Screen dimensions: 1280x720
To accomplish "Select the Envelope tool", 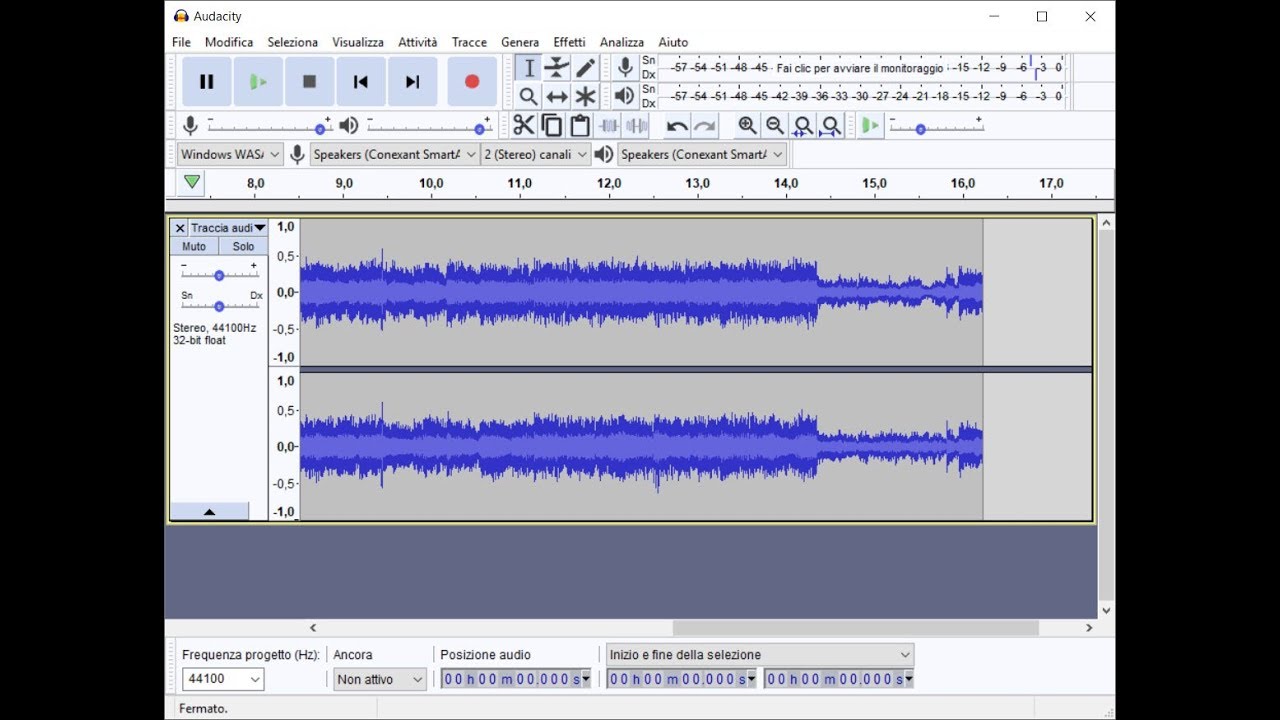I will click(x=557, y=68).
